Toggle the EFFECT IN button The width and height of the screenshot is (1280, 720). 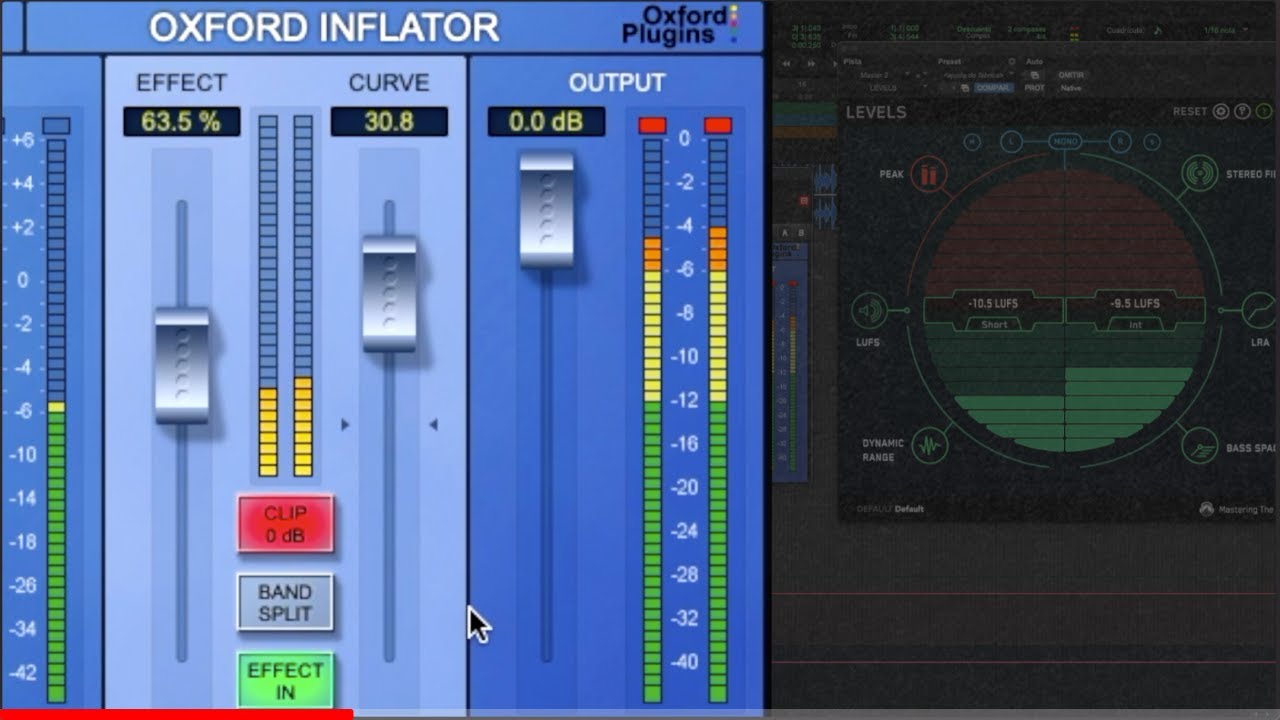pyautogui.click(x=285, y=679)
